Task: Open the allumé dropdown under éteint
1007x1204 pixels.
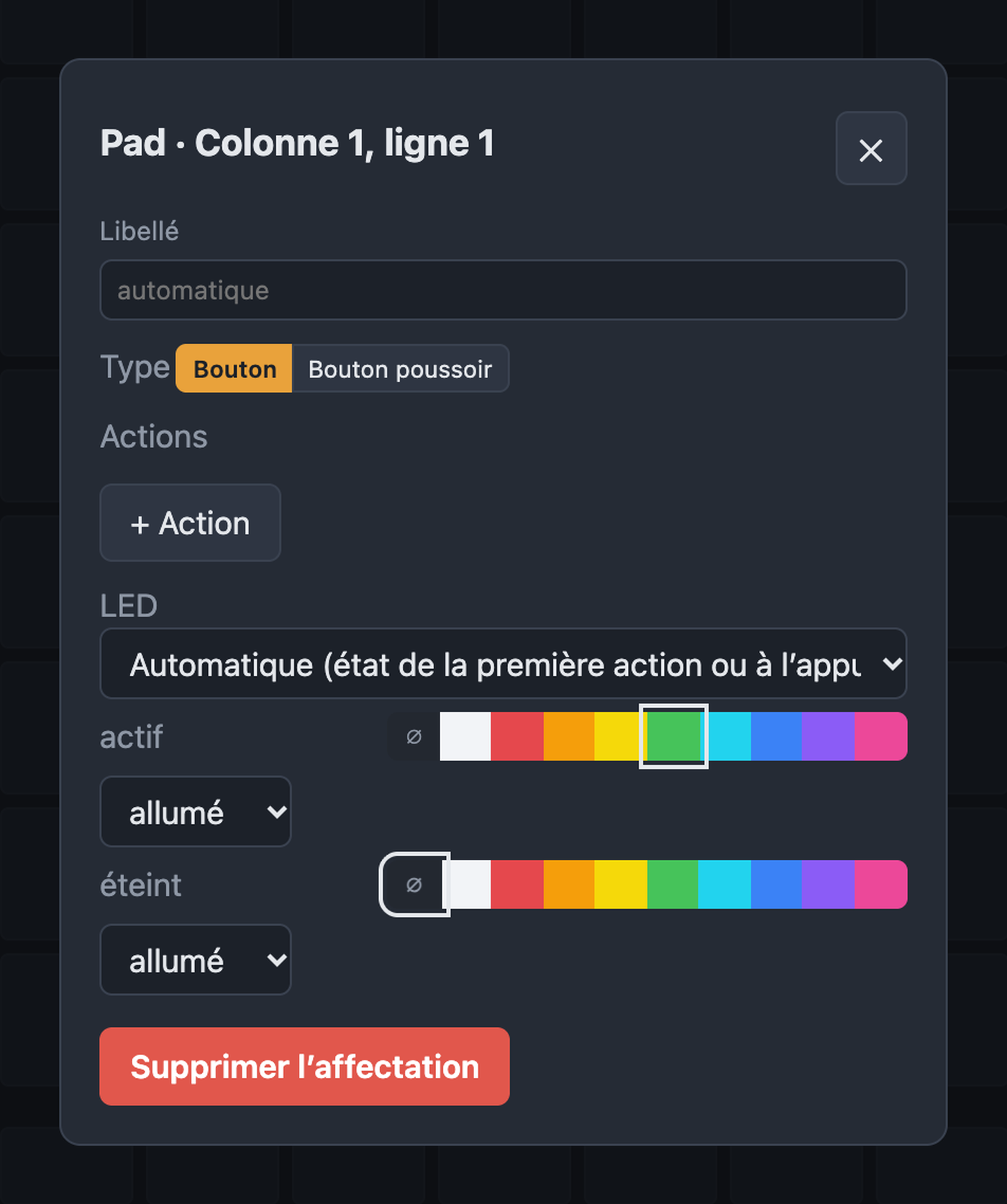Action: (196, 959)
